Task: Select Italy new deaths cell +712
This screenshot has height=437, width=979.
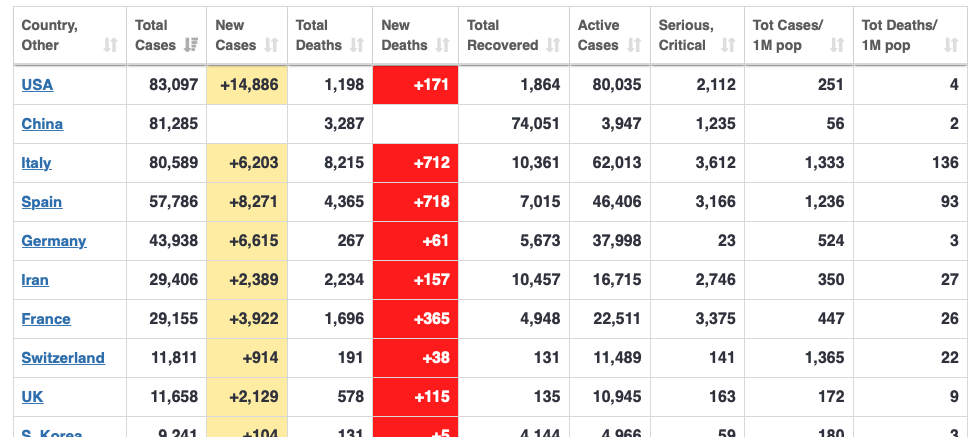Action: tap(416, 162)
